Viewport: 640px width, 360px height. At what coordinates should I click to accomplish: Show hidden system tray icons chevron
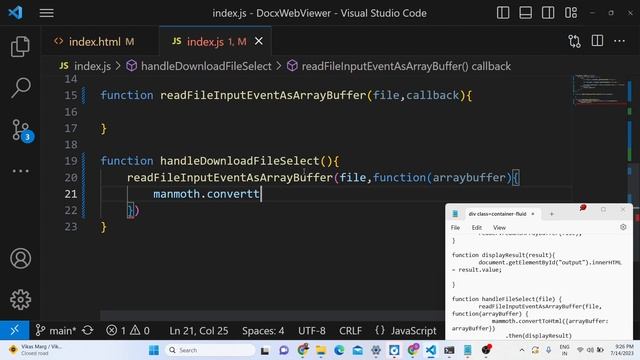(522, 350)
